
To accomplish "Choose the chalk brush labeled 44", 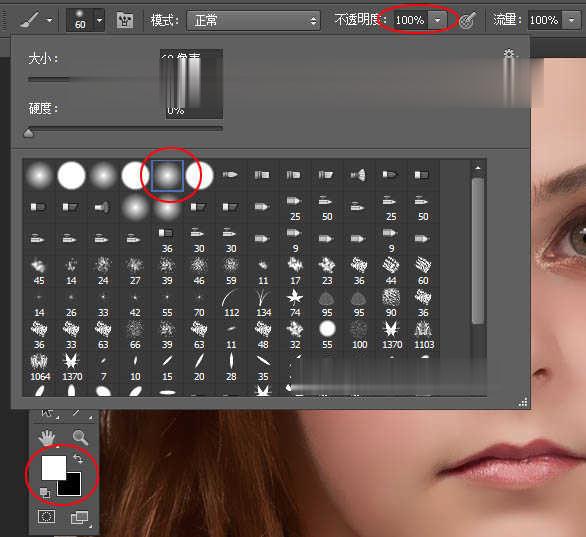I will point(391,271).
